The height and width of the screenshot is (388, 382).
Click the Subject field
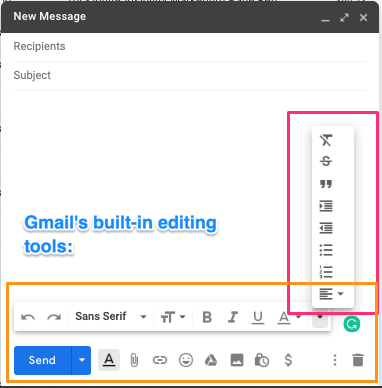click(190, 75)
